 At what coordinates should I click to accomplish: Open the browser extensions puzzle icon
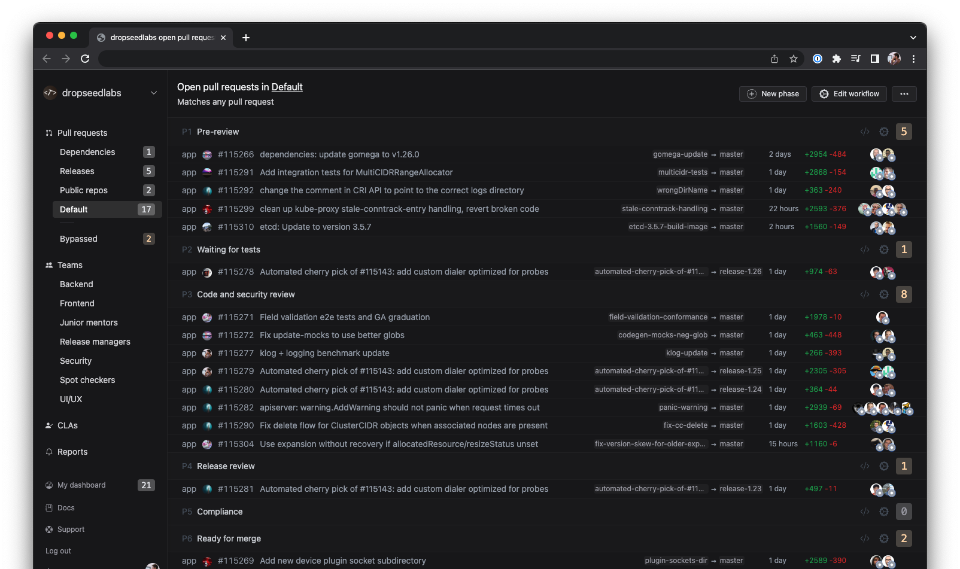click(x=836, y=59)
